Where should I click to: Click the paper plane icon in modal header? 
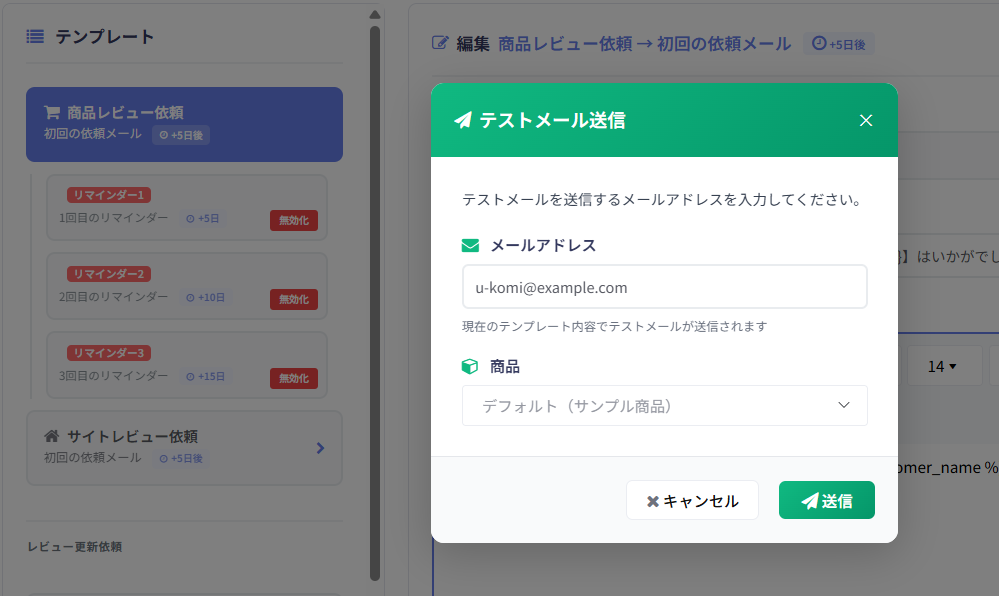point(463,120)
